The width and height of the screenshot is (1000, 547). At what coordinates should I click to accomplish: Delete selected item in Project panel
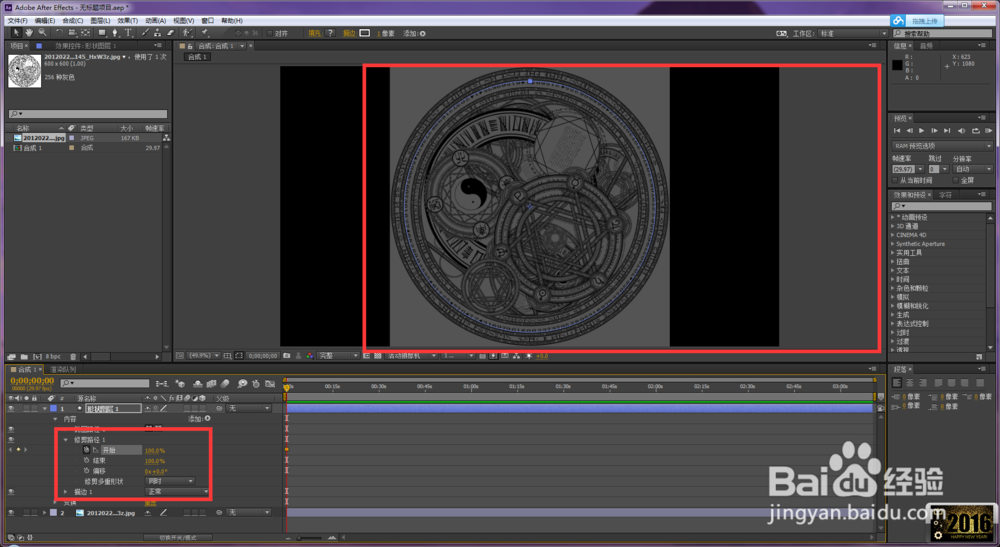(73, 357)
